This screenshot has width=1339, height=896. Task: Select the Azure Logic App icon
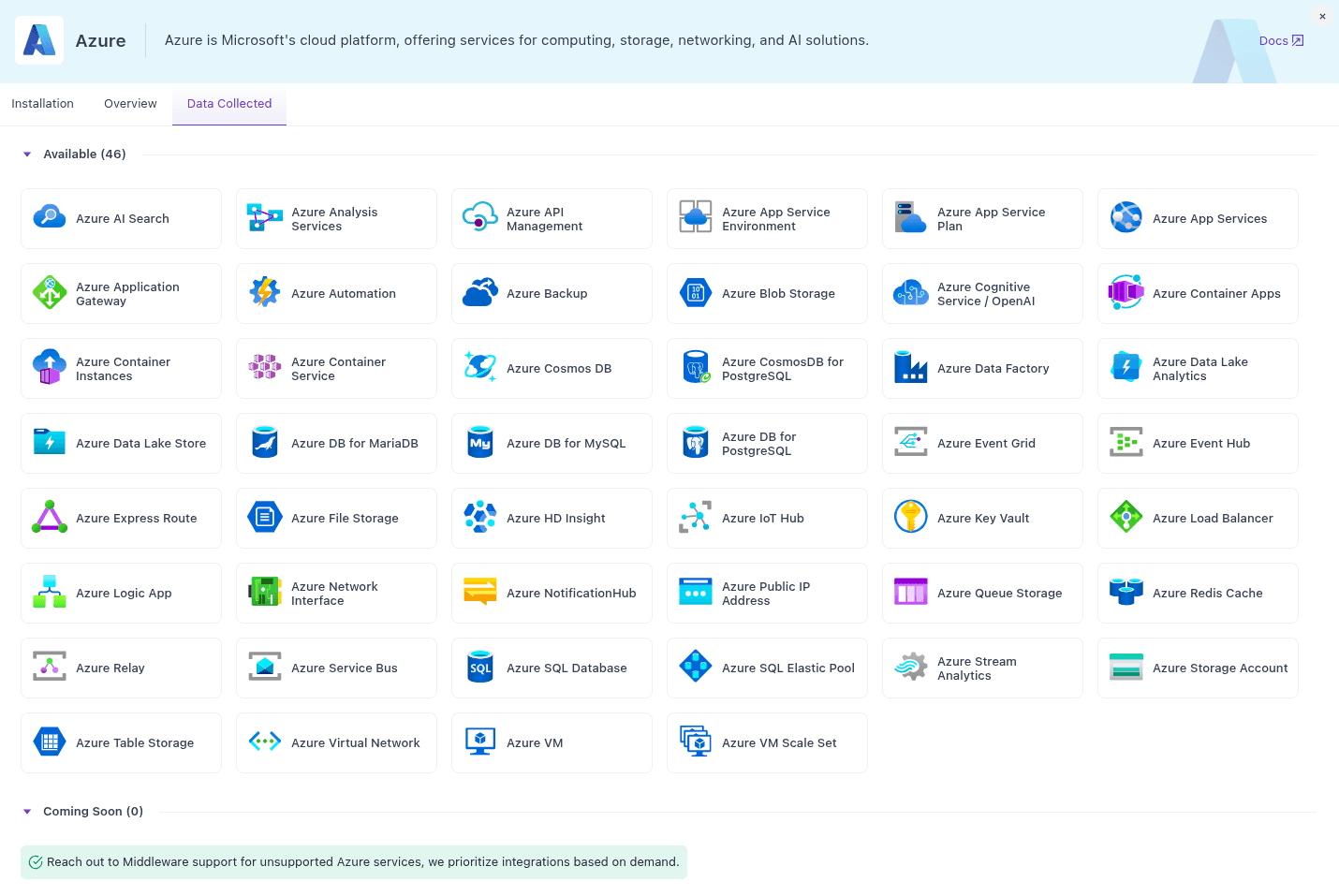[x=49, y=593]
